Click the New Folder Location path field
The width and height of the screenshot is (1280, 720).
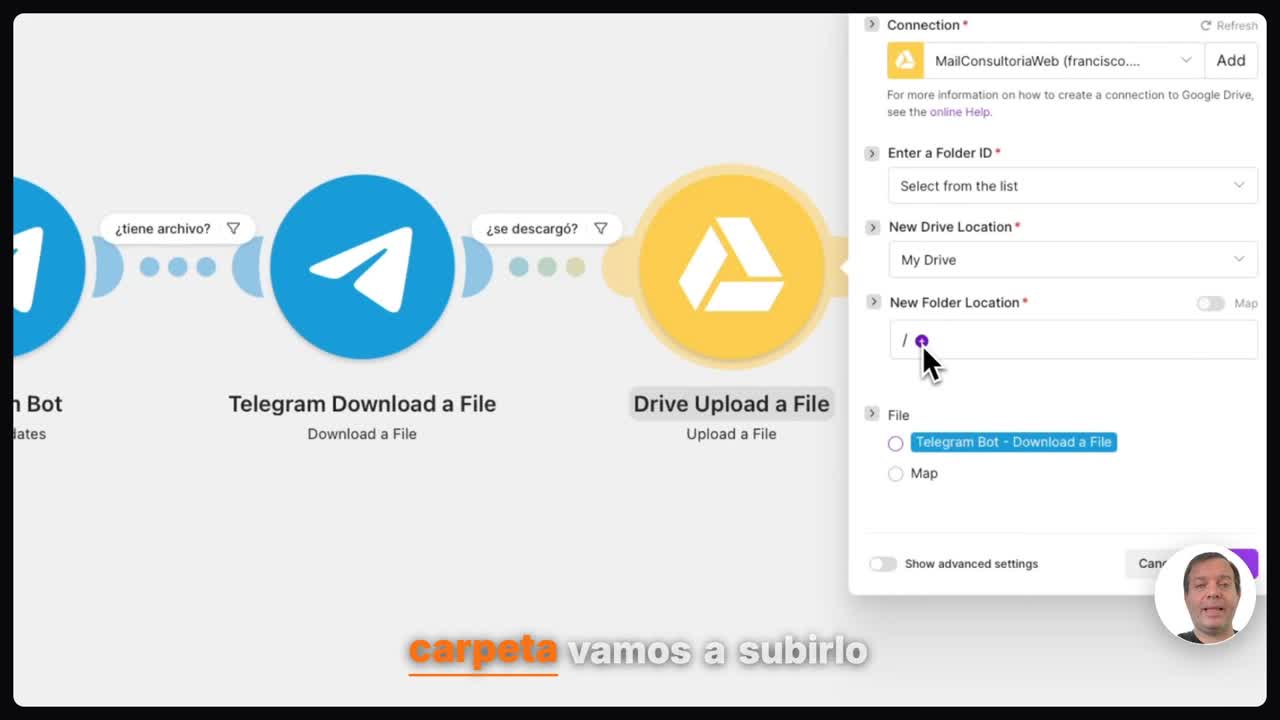point(1073,340)
